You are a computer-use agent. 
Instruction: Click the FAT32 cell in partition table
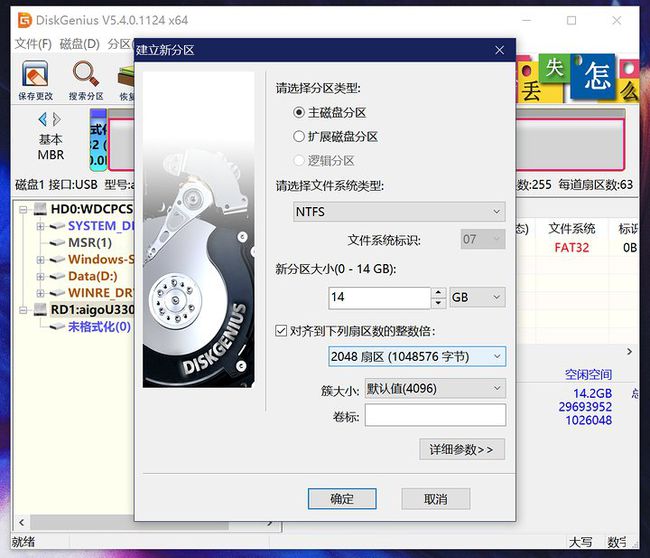pos(572,247)
